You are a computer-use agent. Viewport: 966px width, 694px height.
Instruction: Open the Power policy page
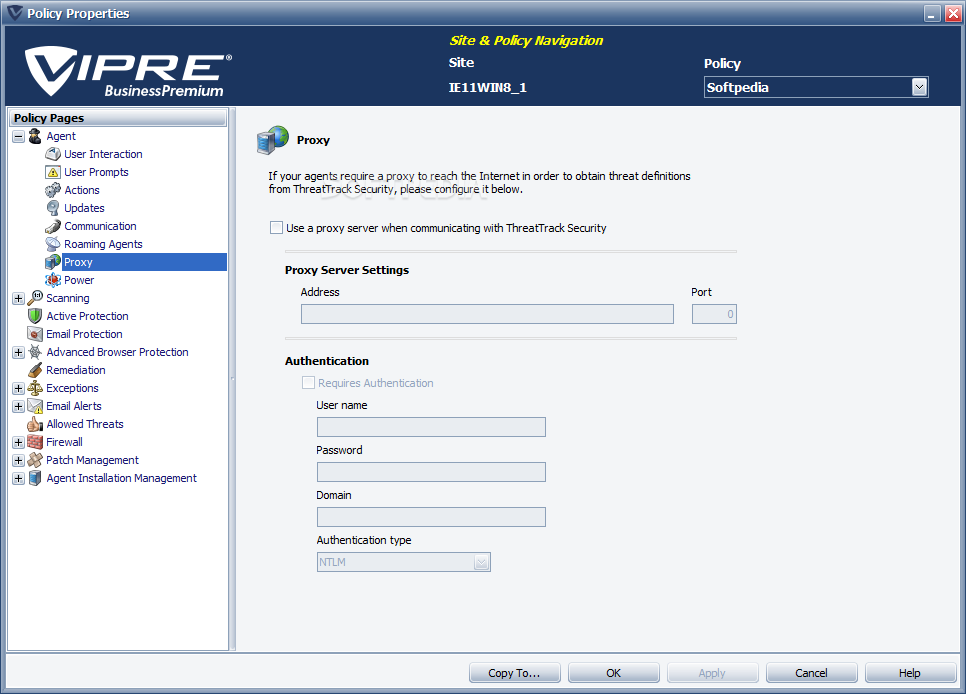[x=79, y=280]
